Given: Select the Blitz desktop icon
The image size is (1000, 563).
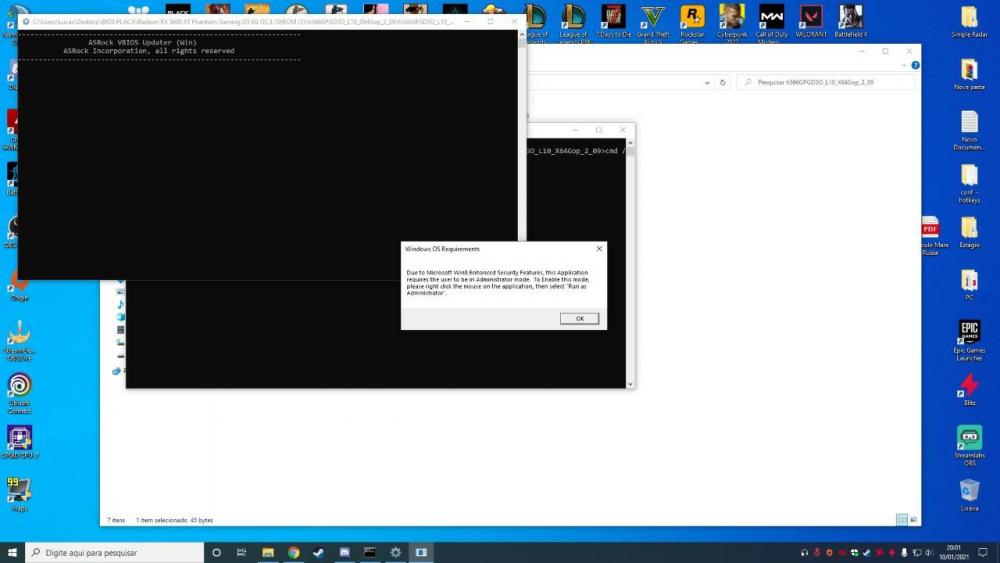Looking at the screenshot, I should [x=969, y=385].
